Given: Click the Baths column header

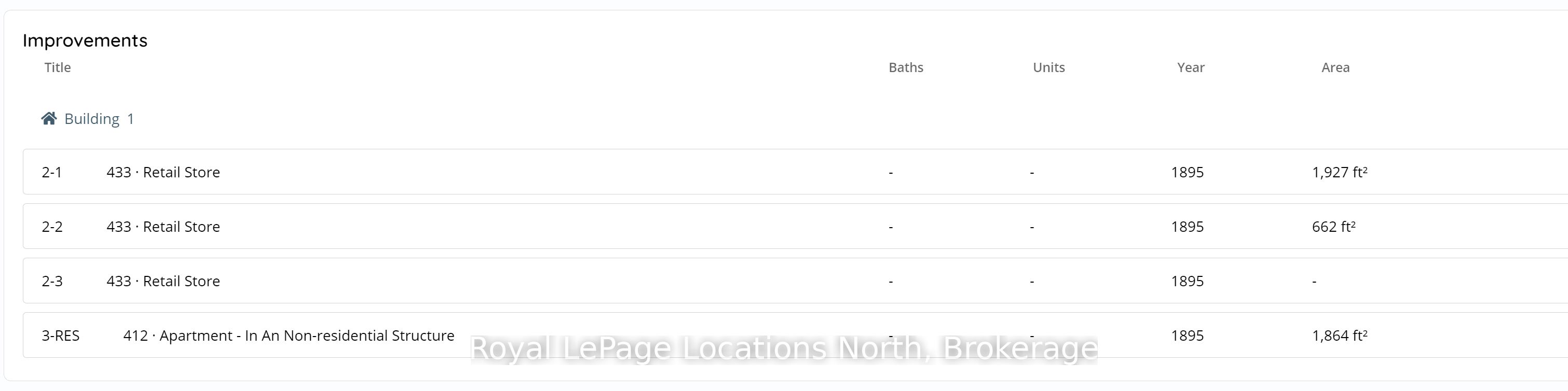Looking at the screenshot, I should (x=906, y=67).
